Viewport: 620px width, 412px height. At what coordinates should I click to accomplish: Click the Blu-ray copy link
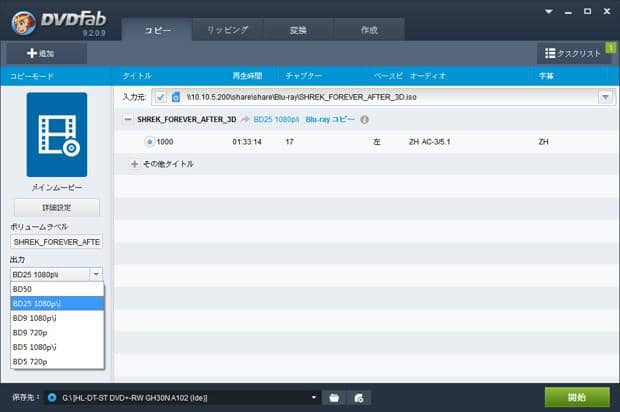pyautogui.click(x=330, y=119)
